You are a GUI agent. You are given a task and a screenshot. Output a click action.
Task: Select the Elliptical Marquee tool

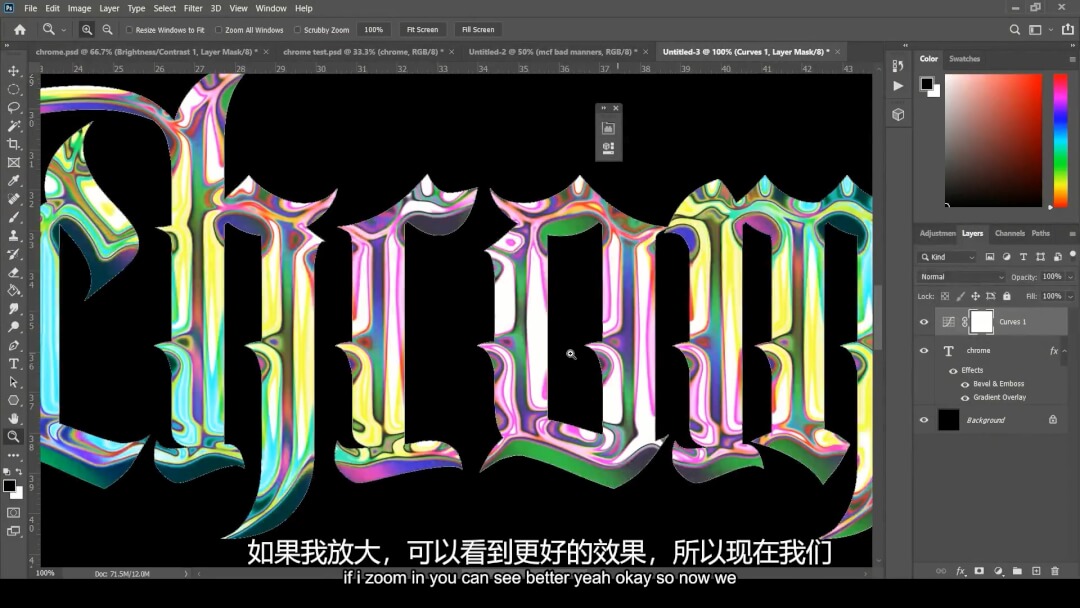tap(14, 90)
